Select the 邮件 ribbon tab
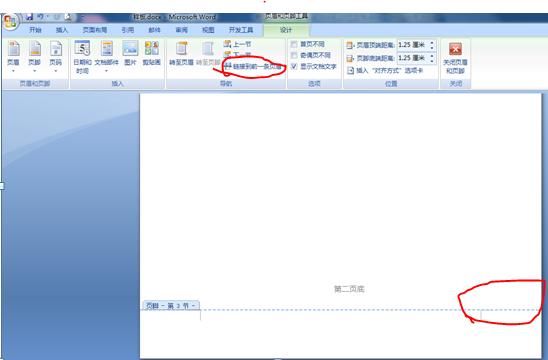 (154, 30)
